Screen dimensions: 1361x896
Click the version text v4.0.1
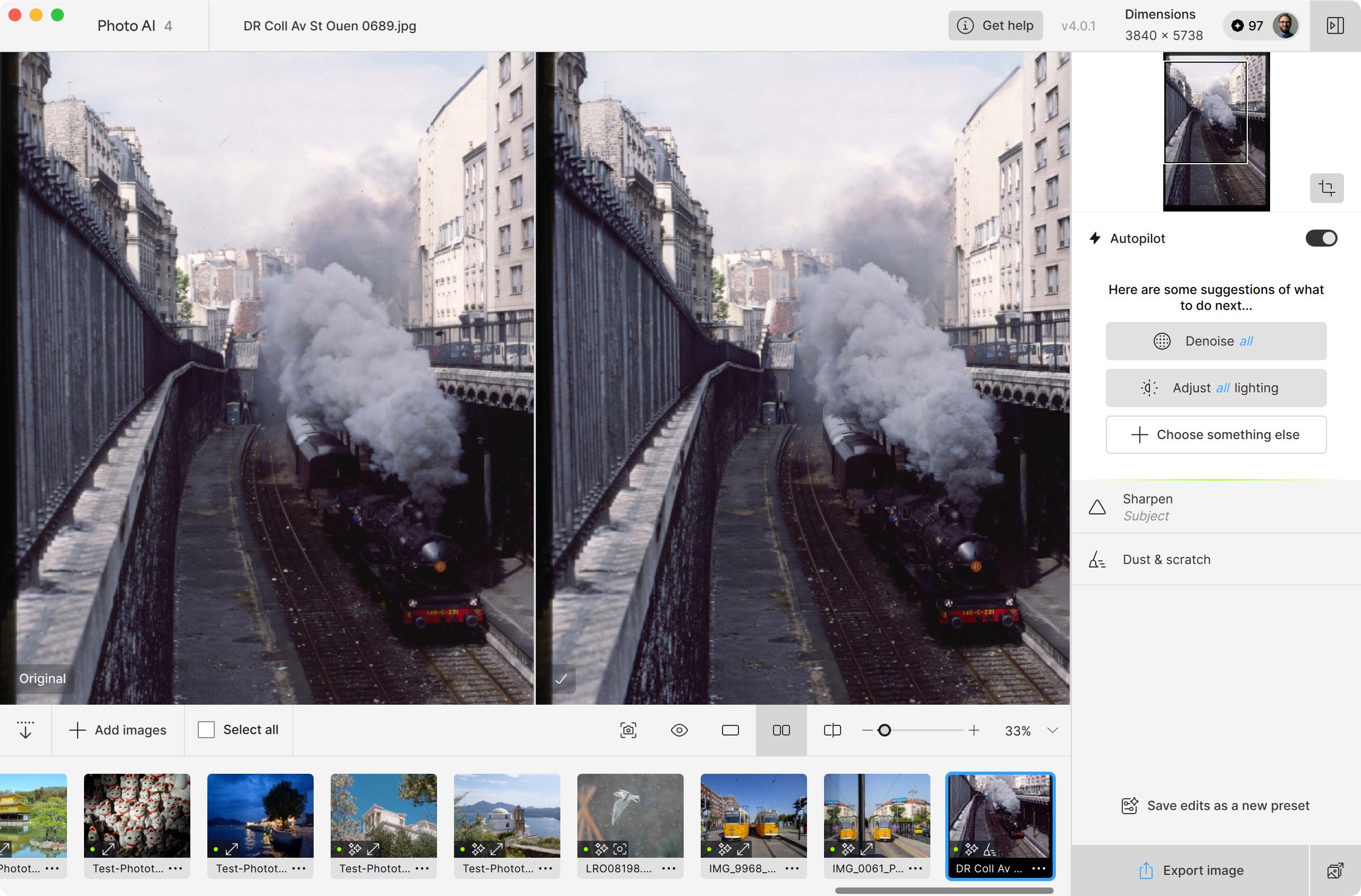pos(1078,26)
